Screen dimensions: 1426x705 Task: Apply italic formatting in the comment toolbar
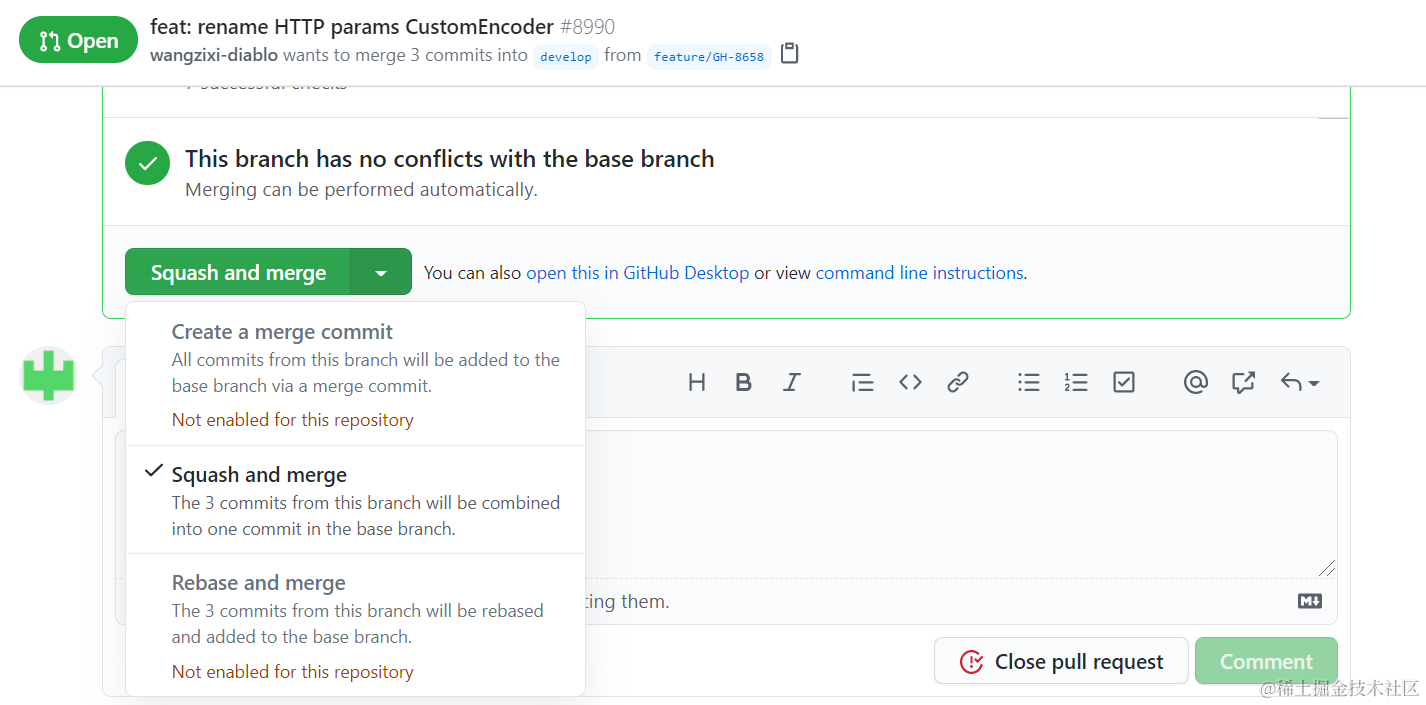pos(792,382)
